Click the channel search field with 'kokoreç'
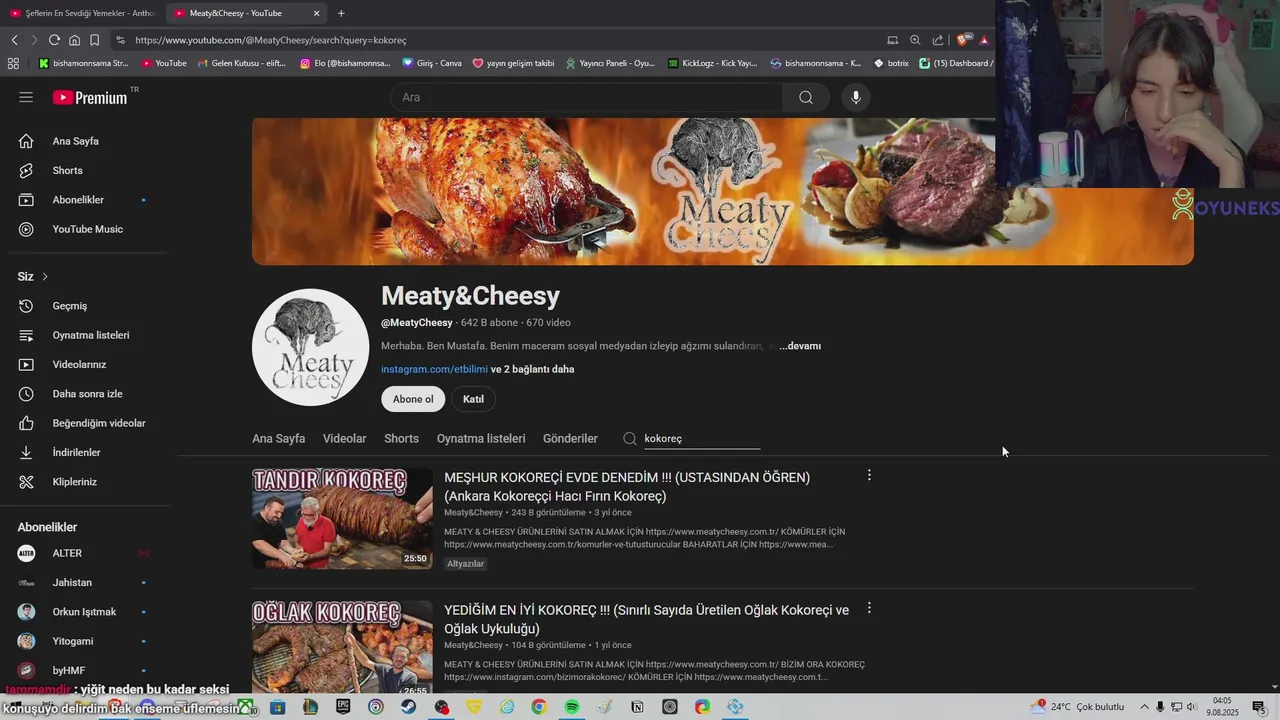1280x720 pixels. click(x=701, y=439)
